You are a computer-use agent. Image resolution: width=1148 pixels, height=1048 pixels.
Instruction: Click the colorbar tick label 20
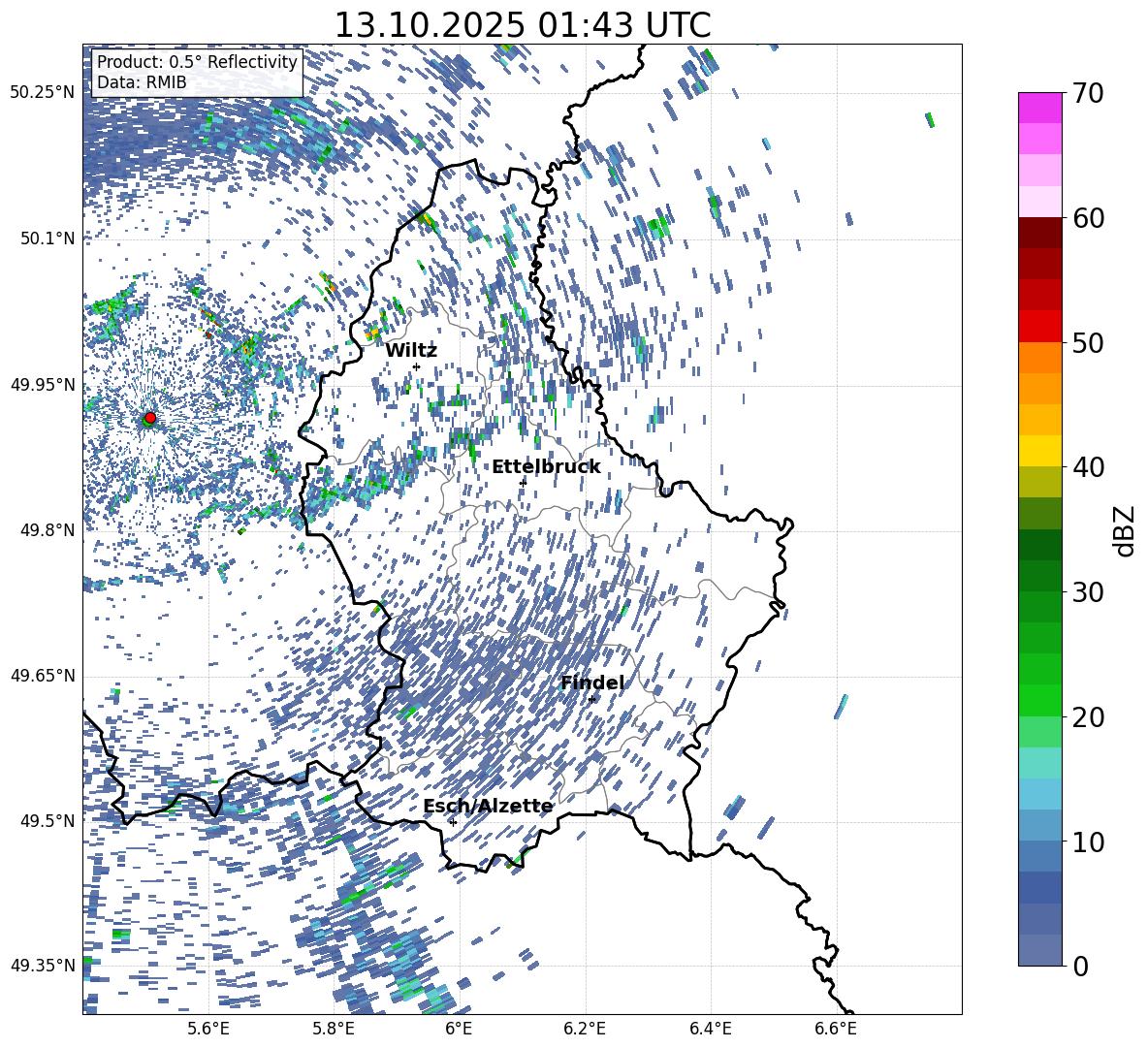[x=1088, y=716]
